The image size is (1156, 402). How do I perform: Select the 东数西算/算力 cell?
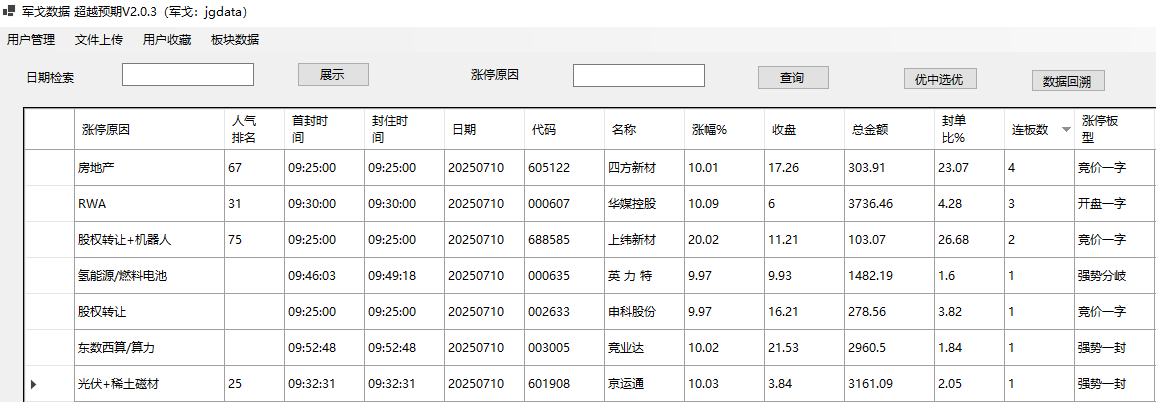[150, 348]
